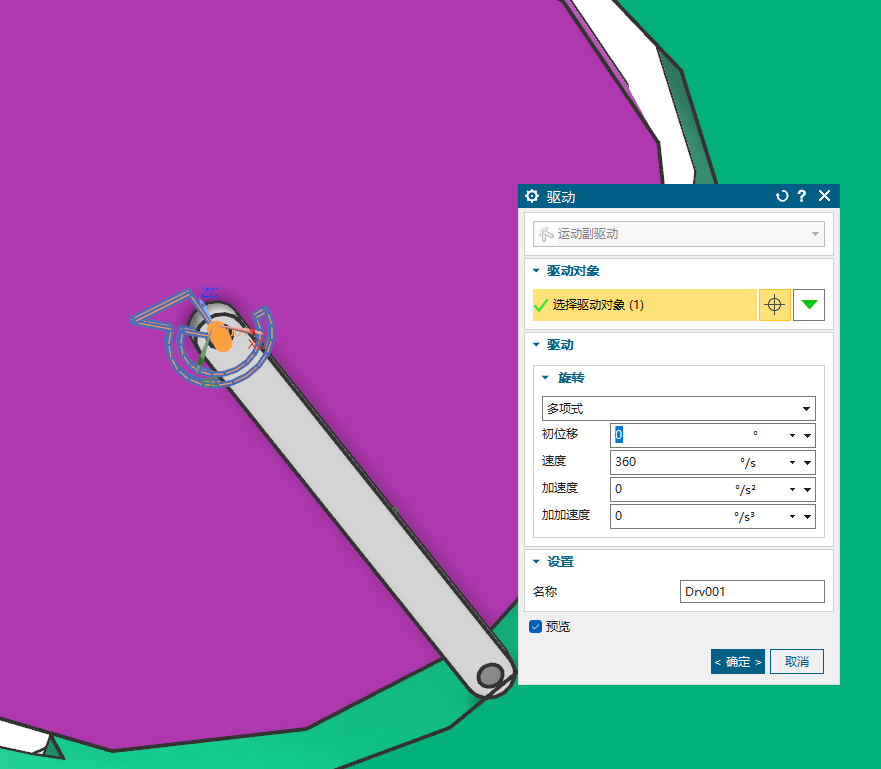Collapse the 驱动对象 section

tap(536, 271)
